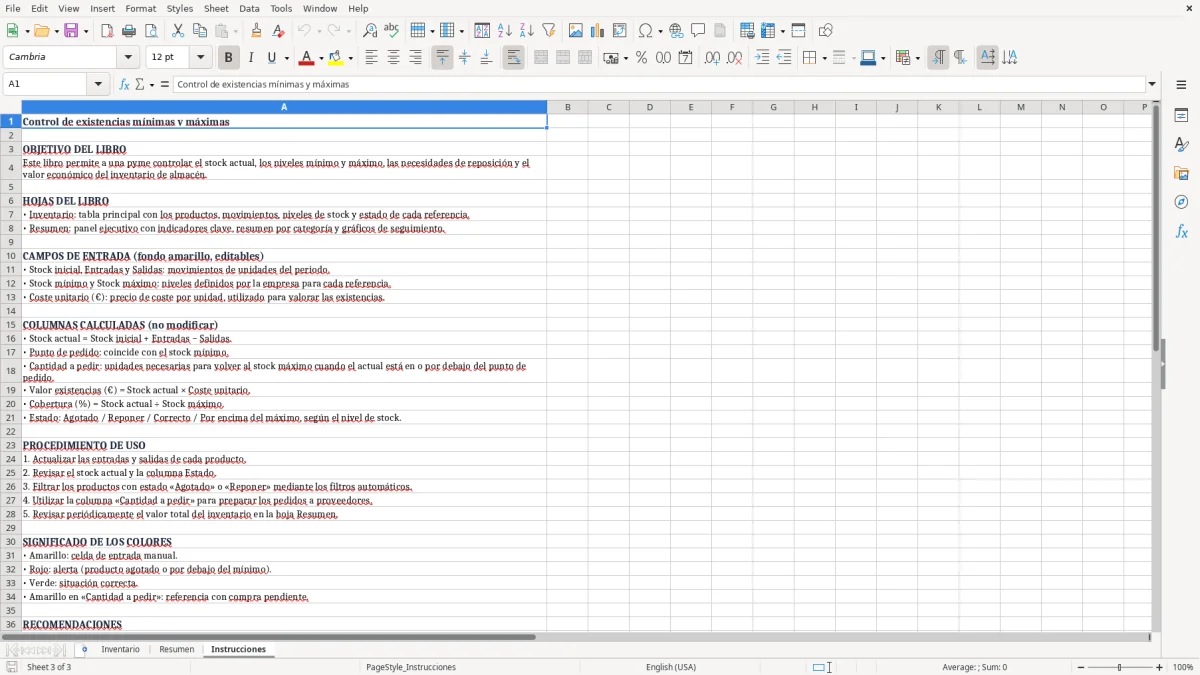Click the Find & Replace icon

coord(370,31)
